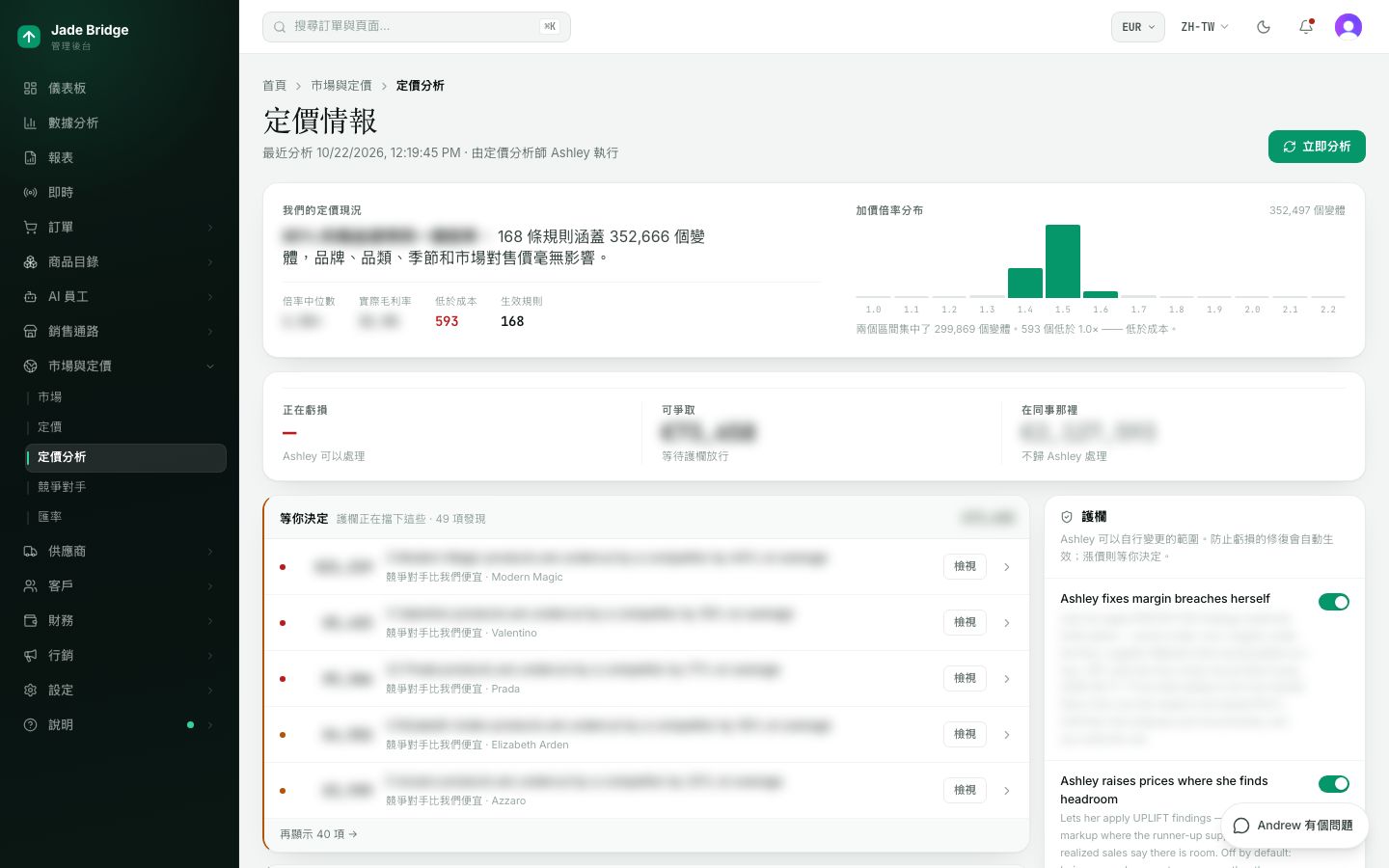Open the EUR currency dropdown

[1138, 27]
